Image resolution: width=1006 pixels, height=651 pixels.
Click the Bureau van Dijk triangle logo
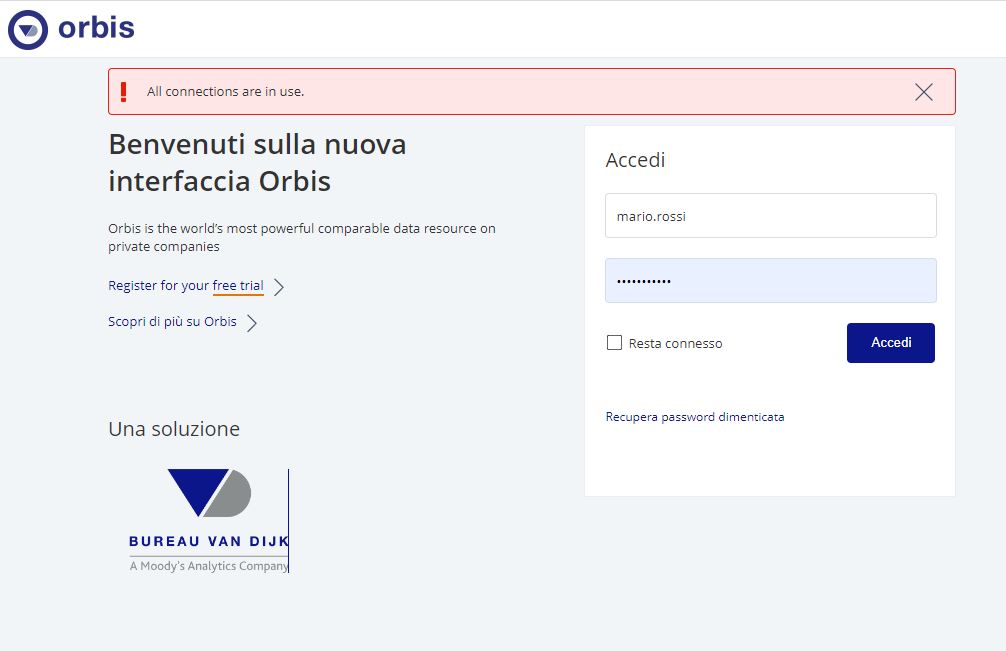click(x=208, y=493)
